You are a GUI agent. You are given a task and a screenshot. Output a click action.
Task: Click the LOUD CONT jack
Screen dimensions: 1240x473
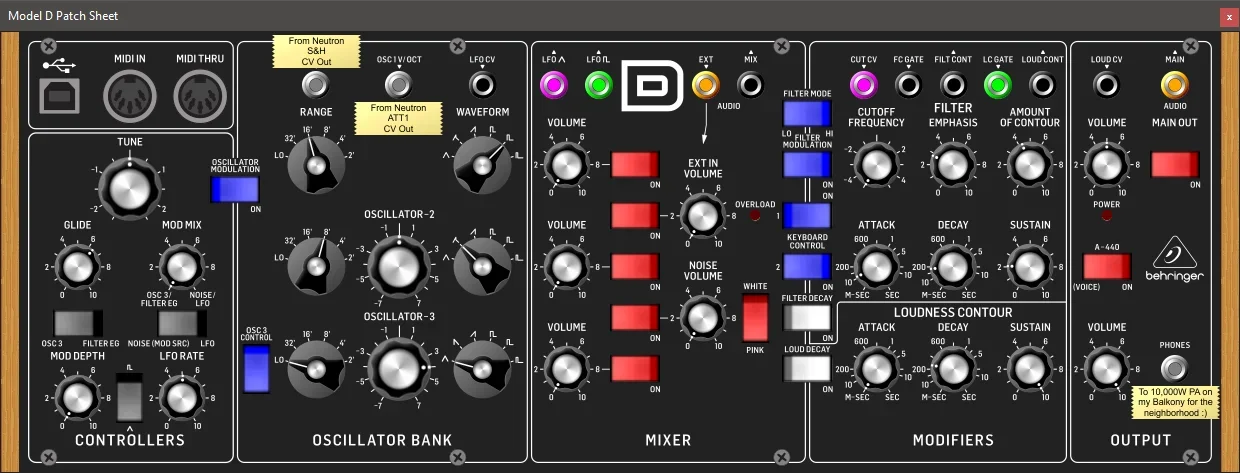[1043, 86]
